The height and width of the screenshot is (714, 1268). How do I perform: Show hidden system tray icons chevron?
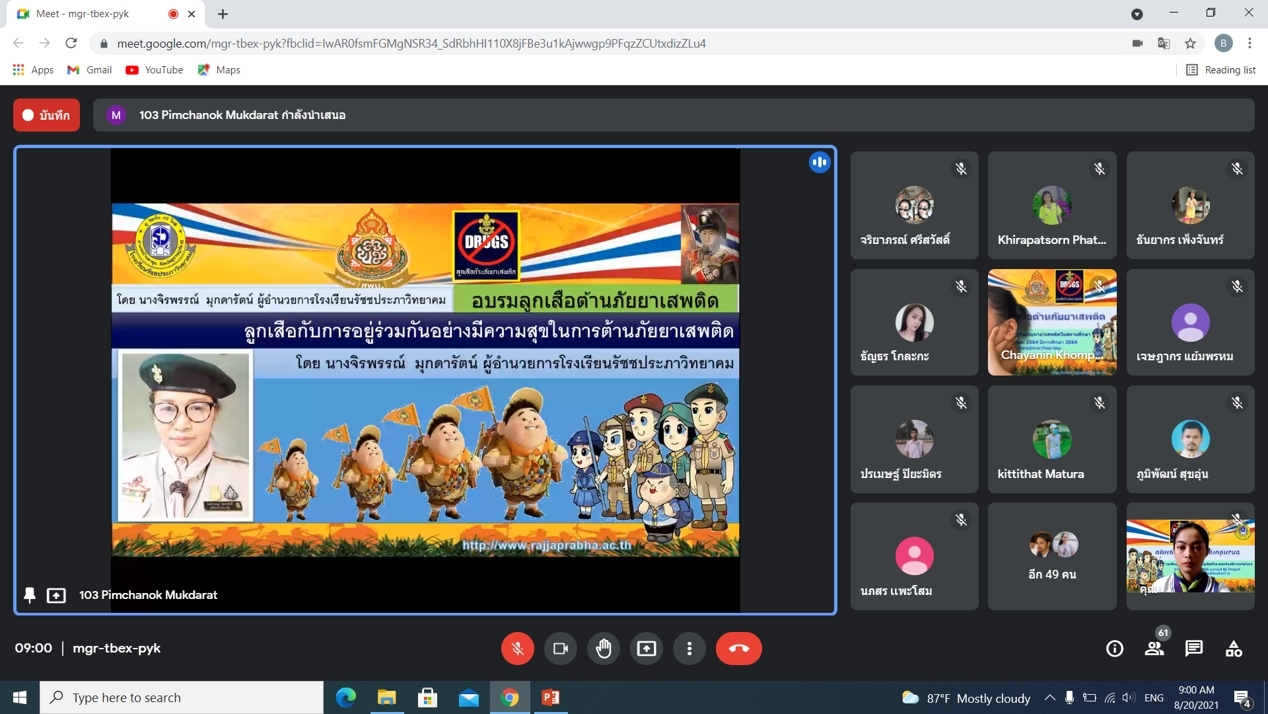click(x=1049, y=697)
